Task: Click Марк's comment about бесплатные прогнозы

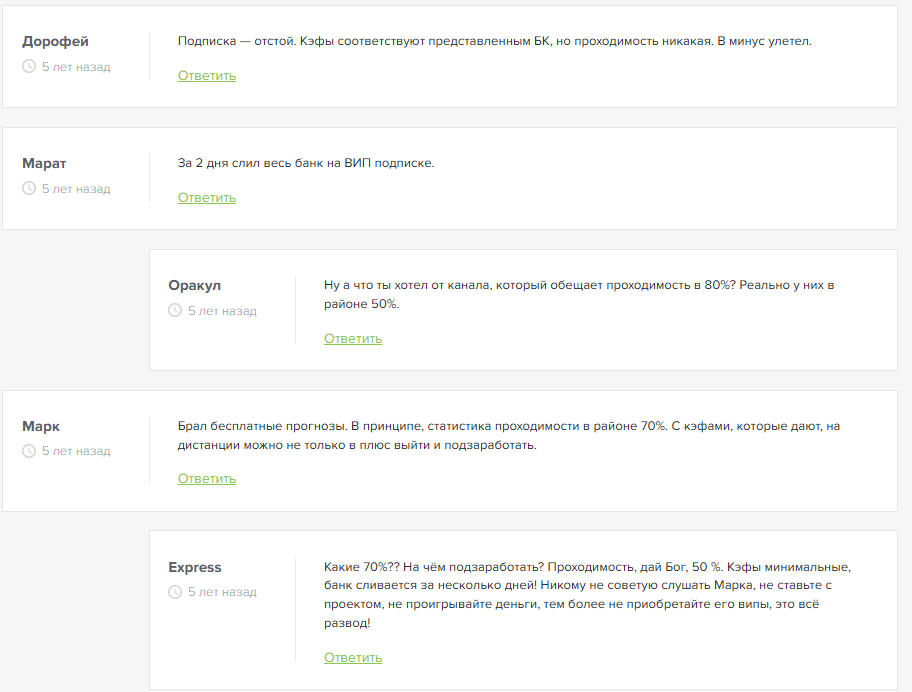Action: (x=508, y=436)
